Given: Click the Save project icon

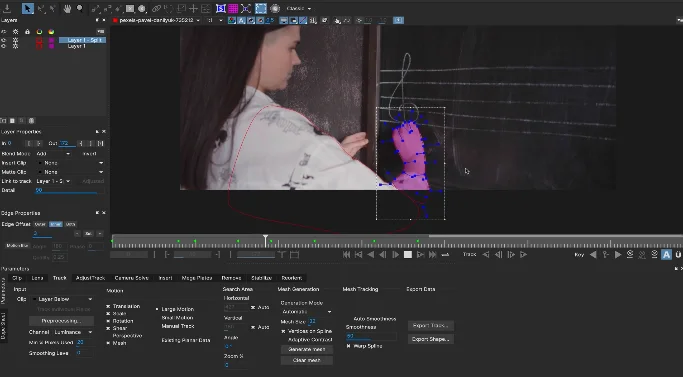Looking at the screenshot, I should 7,8.
